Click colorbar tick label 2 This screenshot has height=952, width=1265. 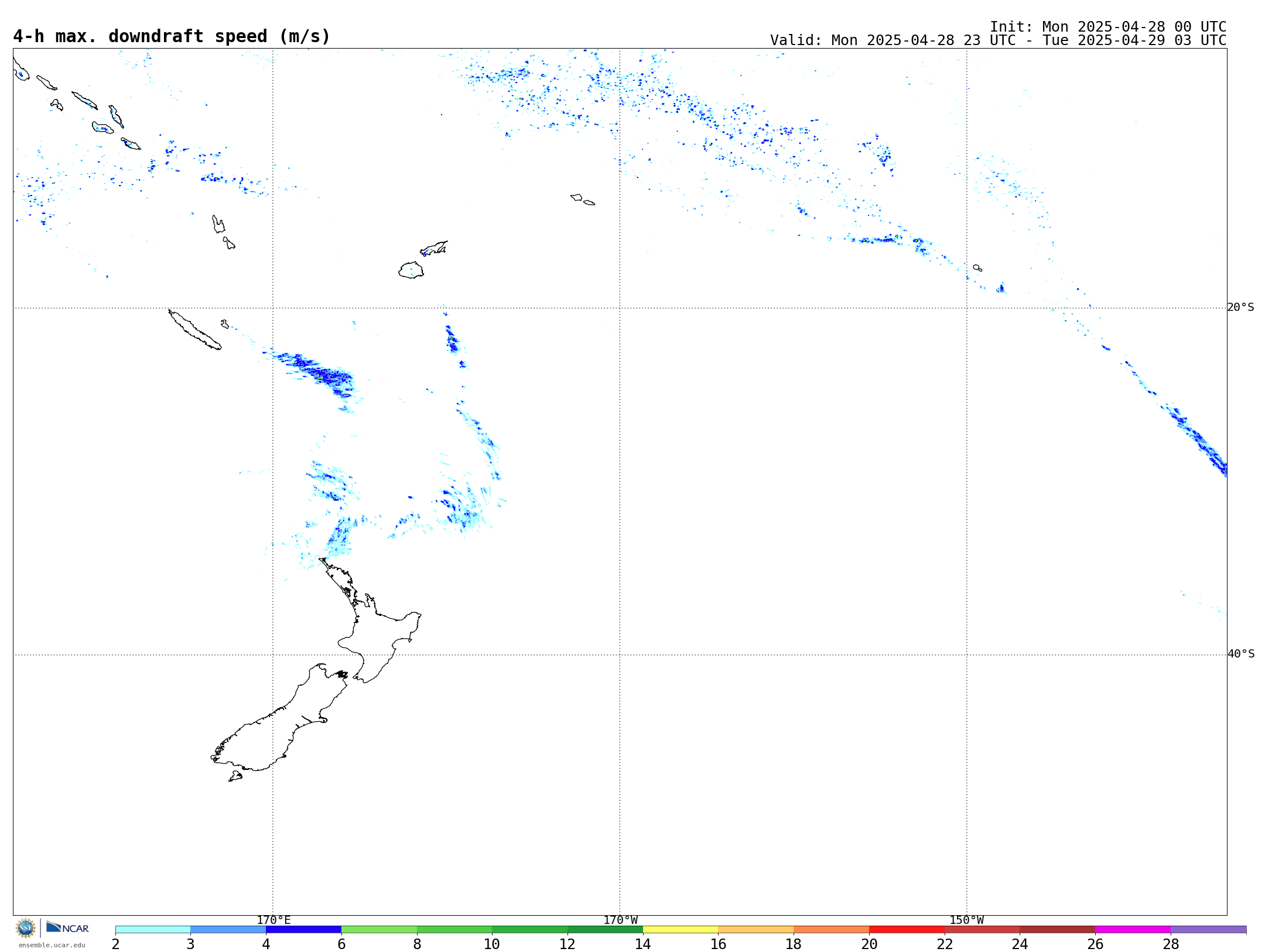click(116, 944)
